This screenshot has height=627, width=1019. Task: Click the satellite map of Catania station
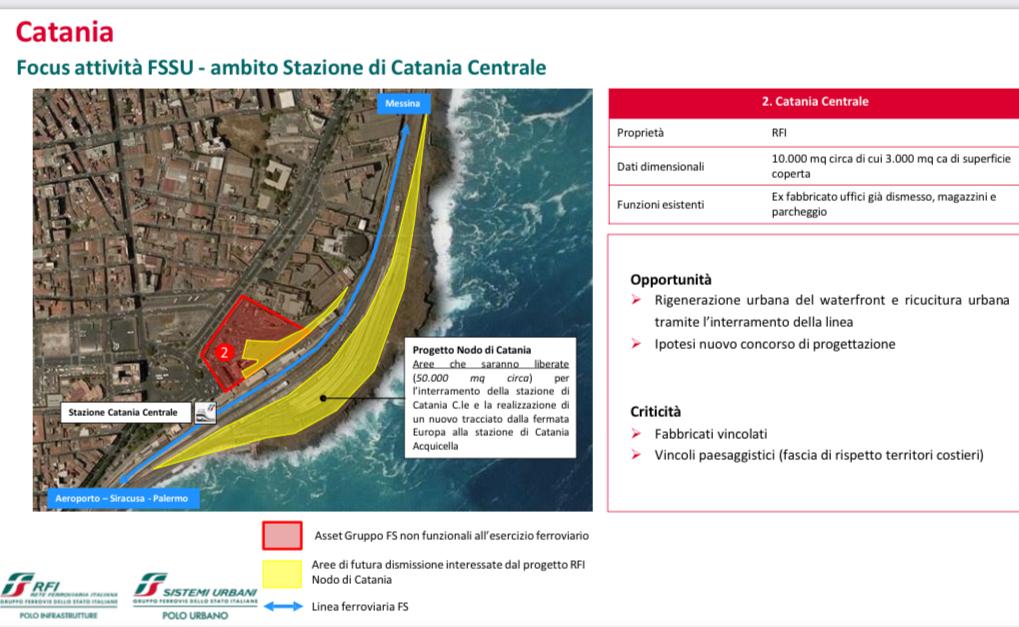(313, 300)
